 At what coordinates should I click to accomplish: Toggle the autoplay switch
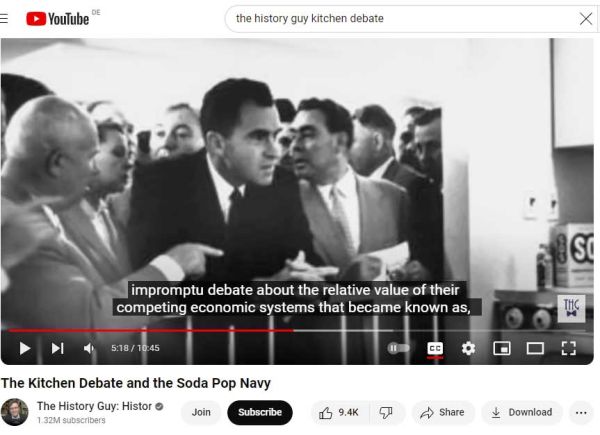point(398,348)
